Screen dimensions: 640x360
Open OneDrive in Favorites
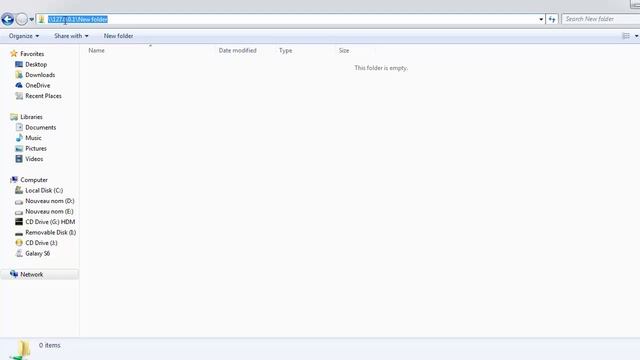pyautogui.click(x=38, y=85)
